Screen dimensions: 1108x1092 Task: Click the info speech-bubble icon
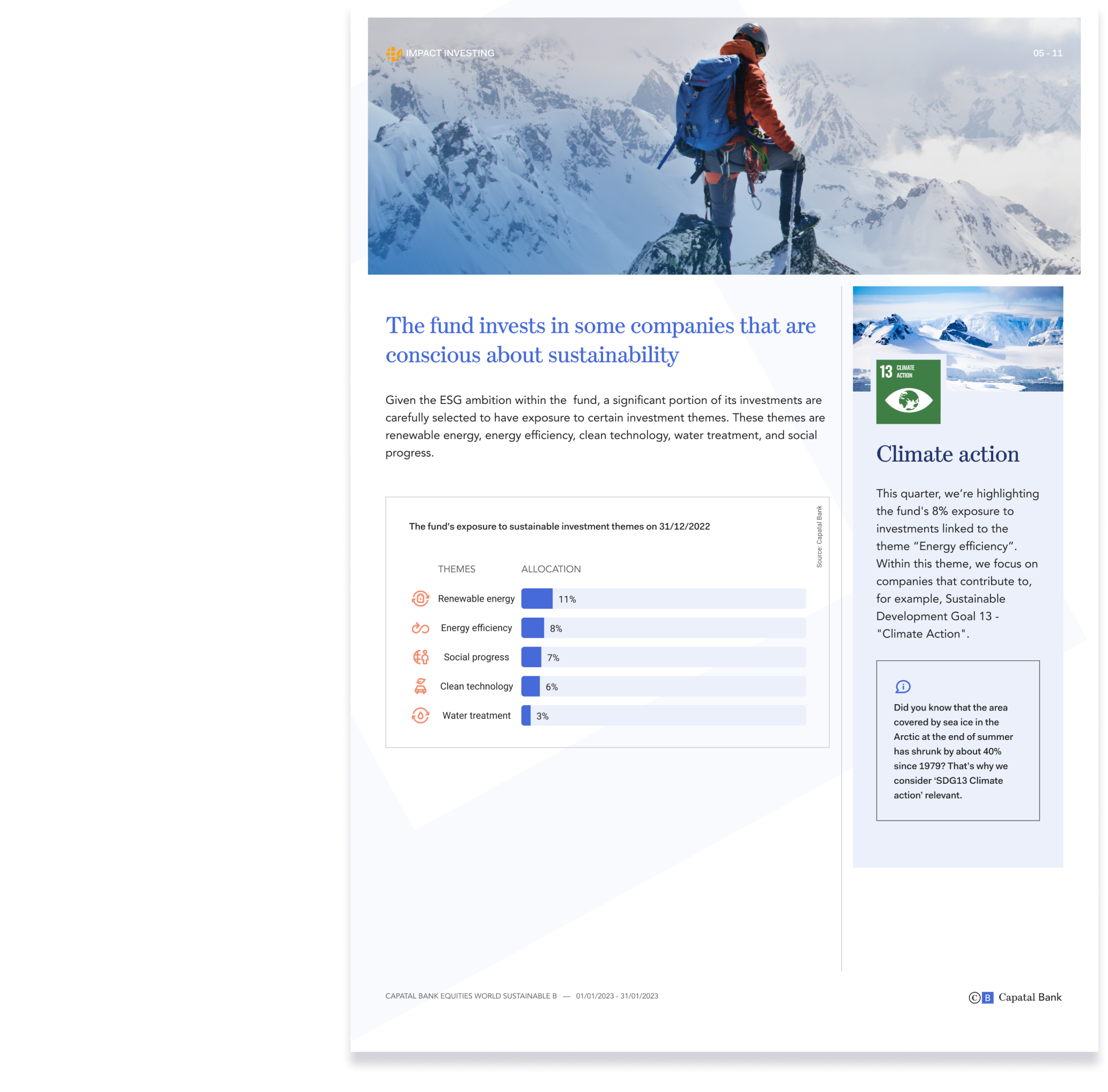(x=903, y=687)
